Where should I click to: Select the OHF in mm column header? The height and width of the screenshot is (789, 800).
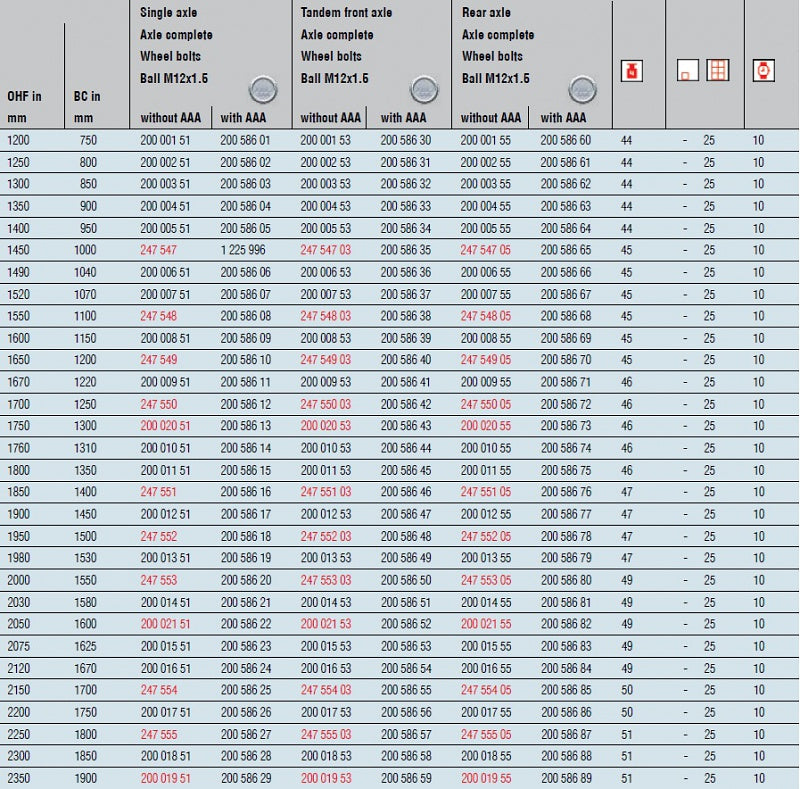coord(24,106)
